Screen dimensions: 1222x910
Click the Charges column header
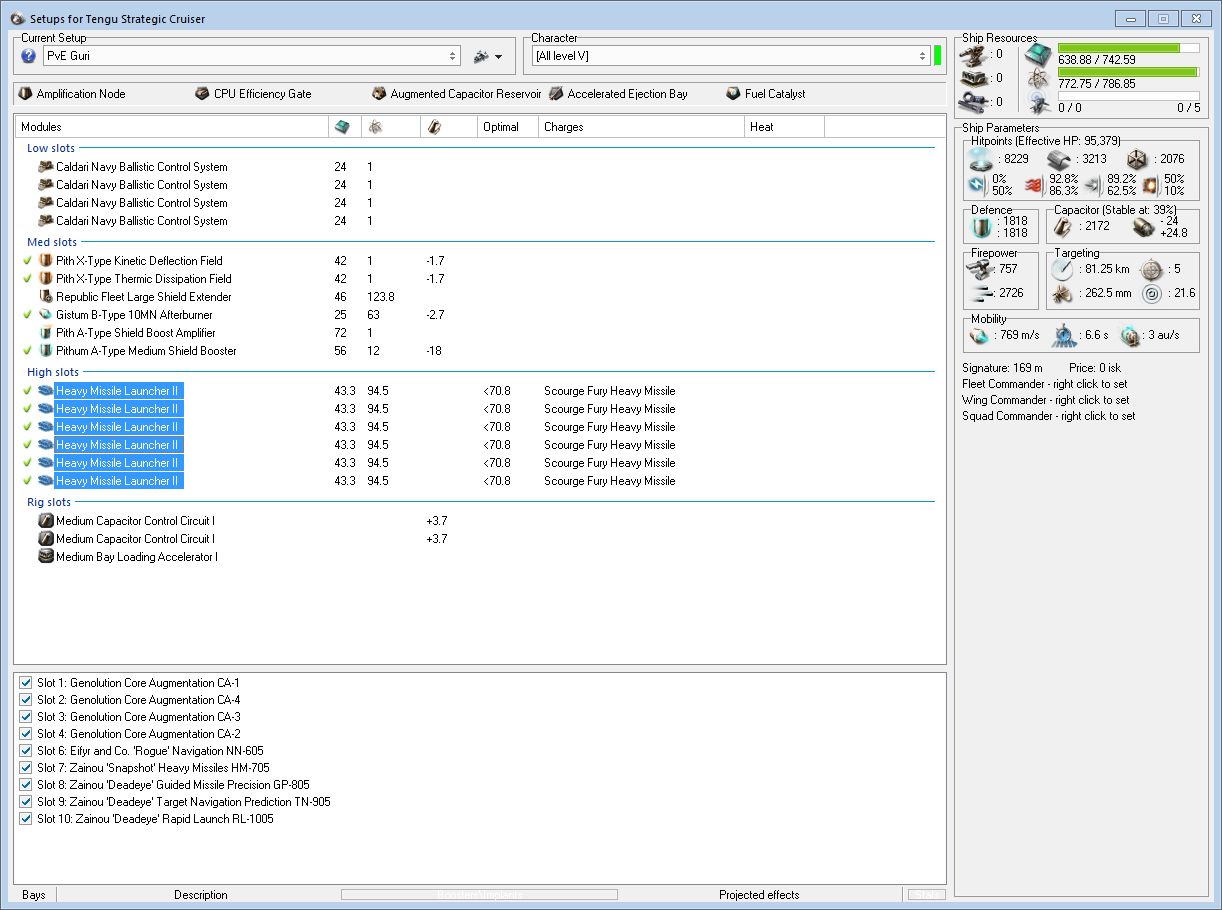642,127
